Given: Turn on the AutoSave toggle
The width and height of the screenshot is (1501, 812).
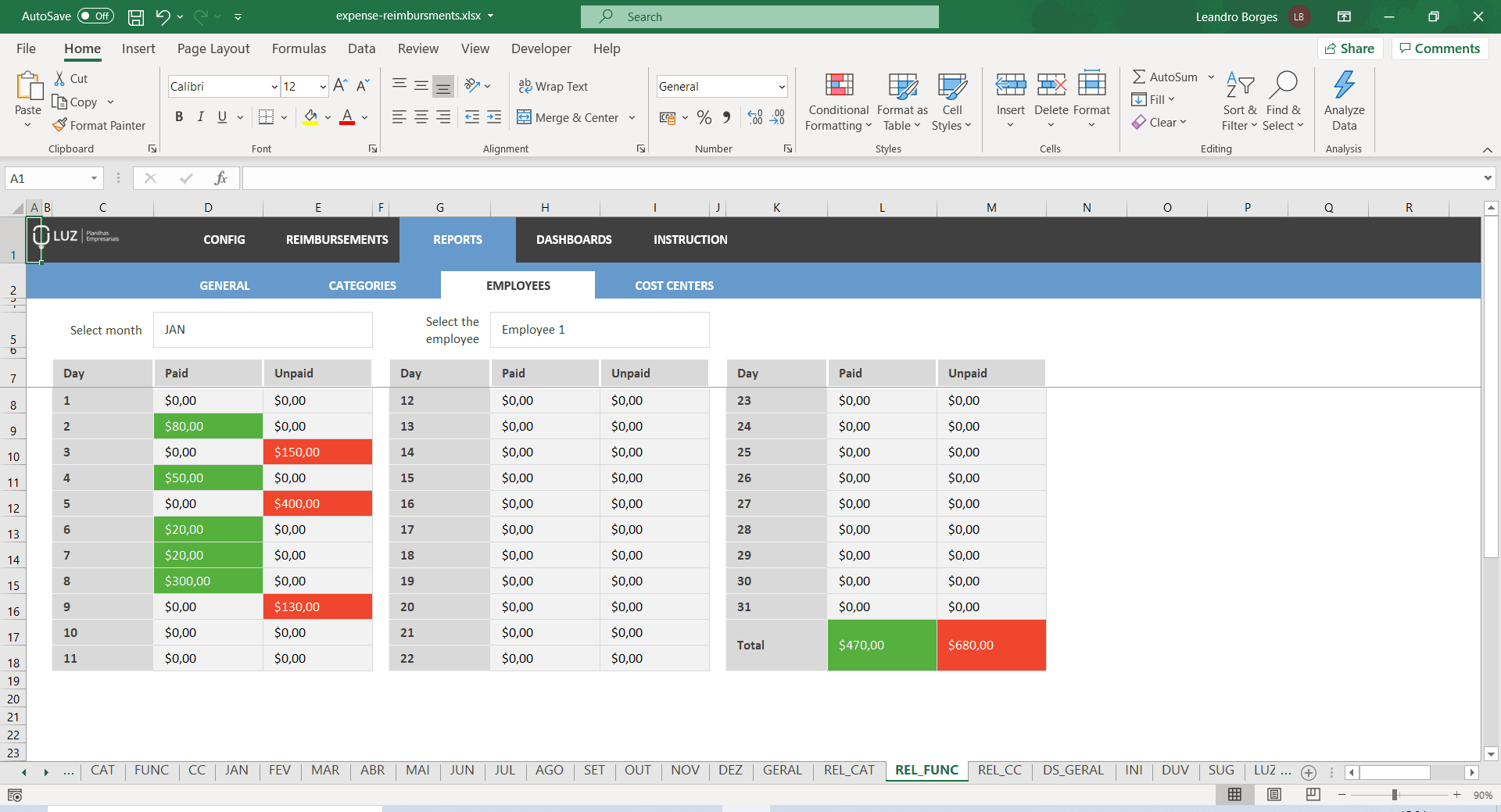Looking at the screenshot, I should [x=94, y=16].
